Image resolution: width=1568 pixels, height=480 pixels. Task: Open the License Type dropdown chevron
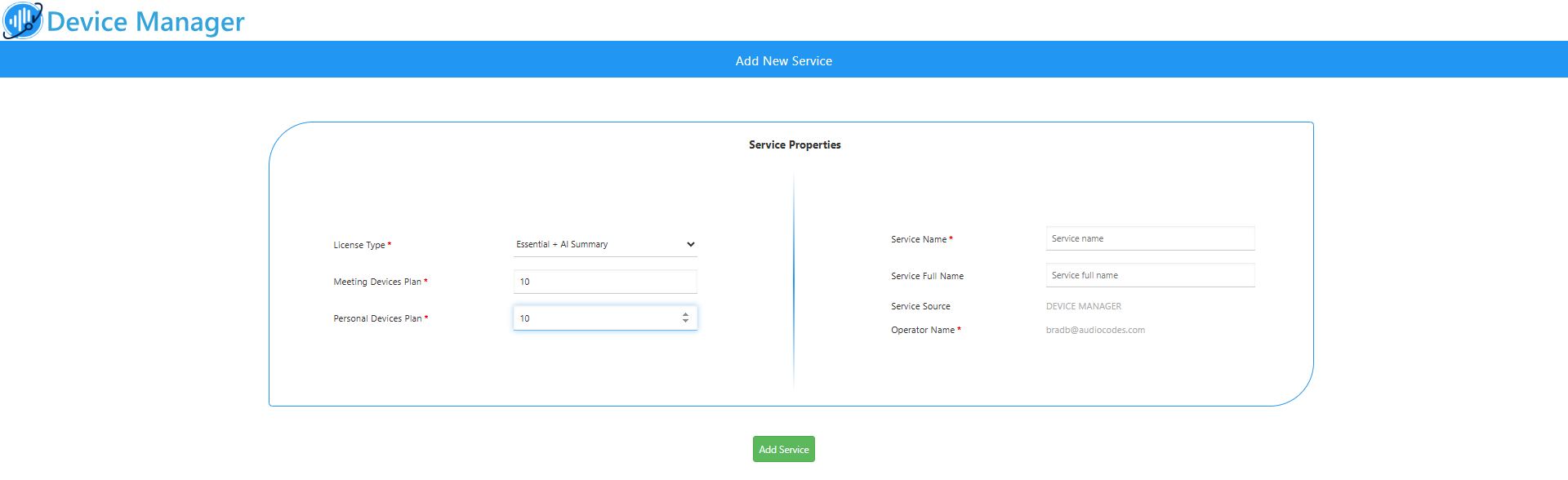click(x=690, y=244)
